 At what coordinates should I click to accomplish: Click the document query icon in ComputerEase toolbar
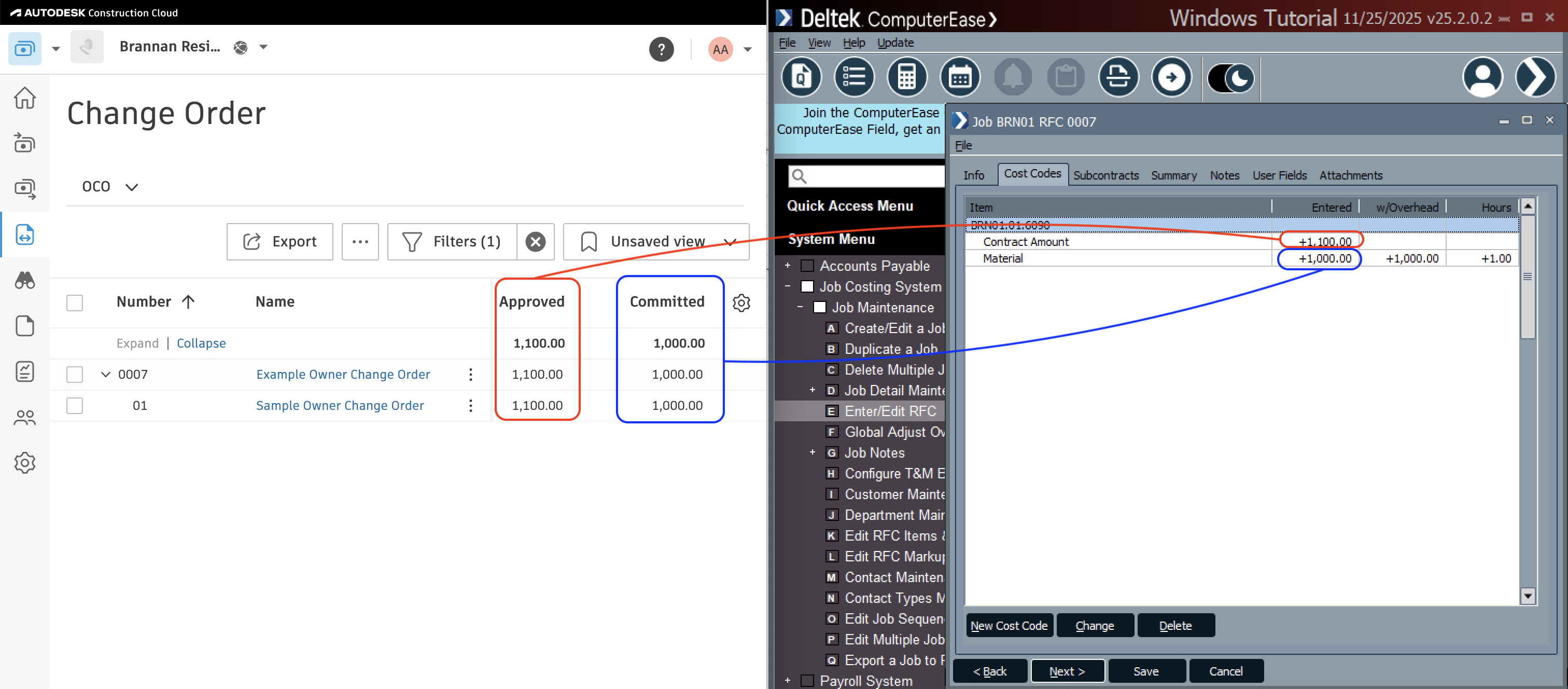[x=801, y=77]
